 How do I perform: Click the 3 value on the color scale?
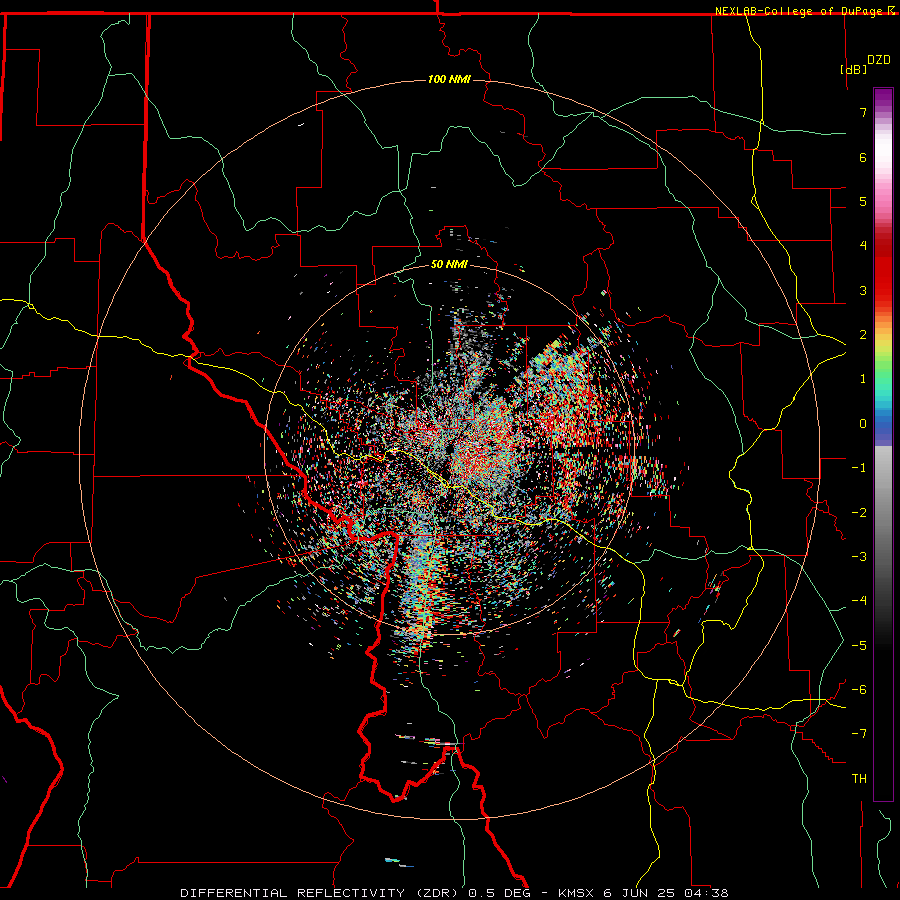tap(863, 290)
